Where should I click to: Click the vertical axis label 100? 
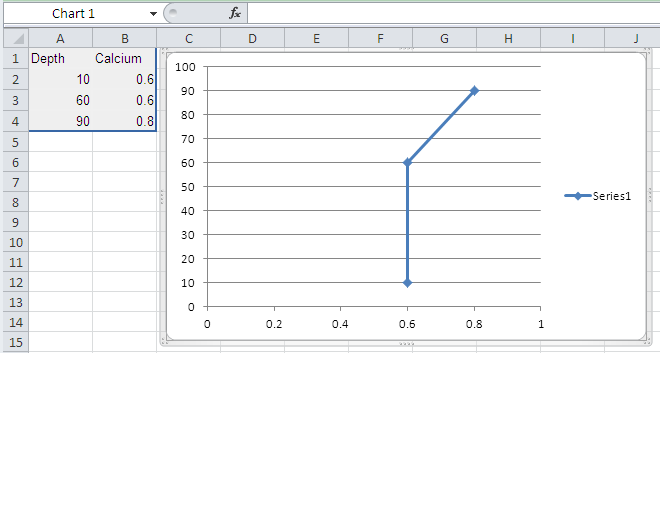tap(184, 67)
